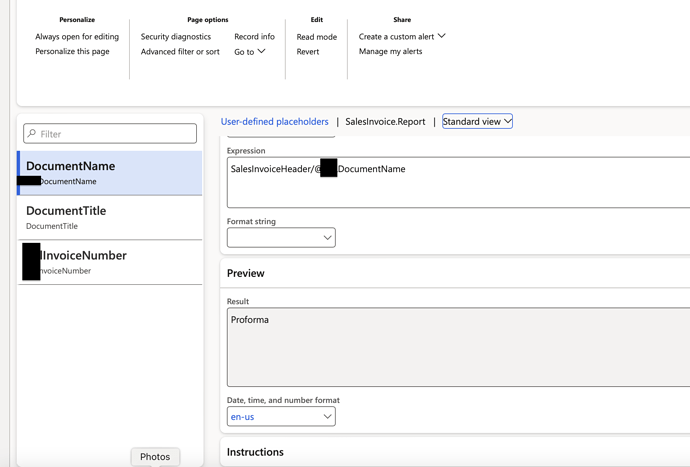Screen dimensions: 690x467
Task: Expand the en-us date format dropdown
Action: point(281,417)
